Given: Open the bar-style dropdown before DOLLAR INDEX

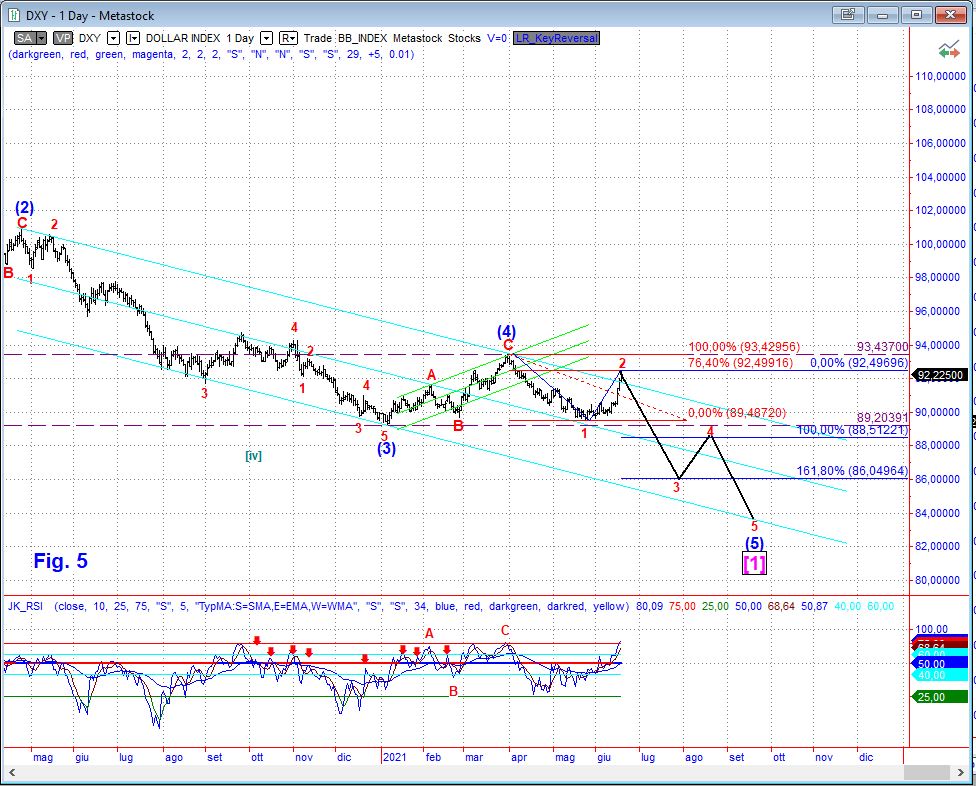Looking at the screenshot, I should coord(133,38).
